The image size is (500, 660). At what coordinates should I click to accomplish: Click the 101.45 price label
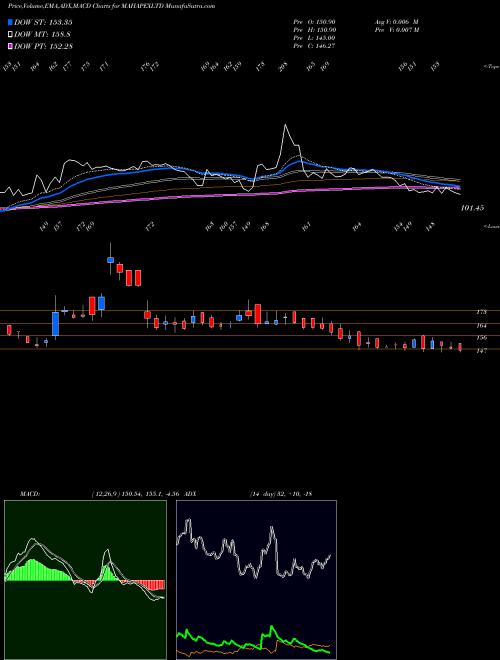[472, 208]
